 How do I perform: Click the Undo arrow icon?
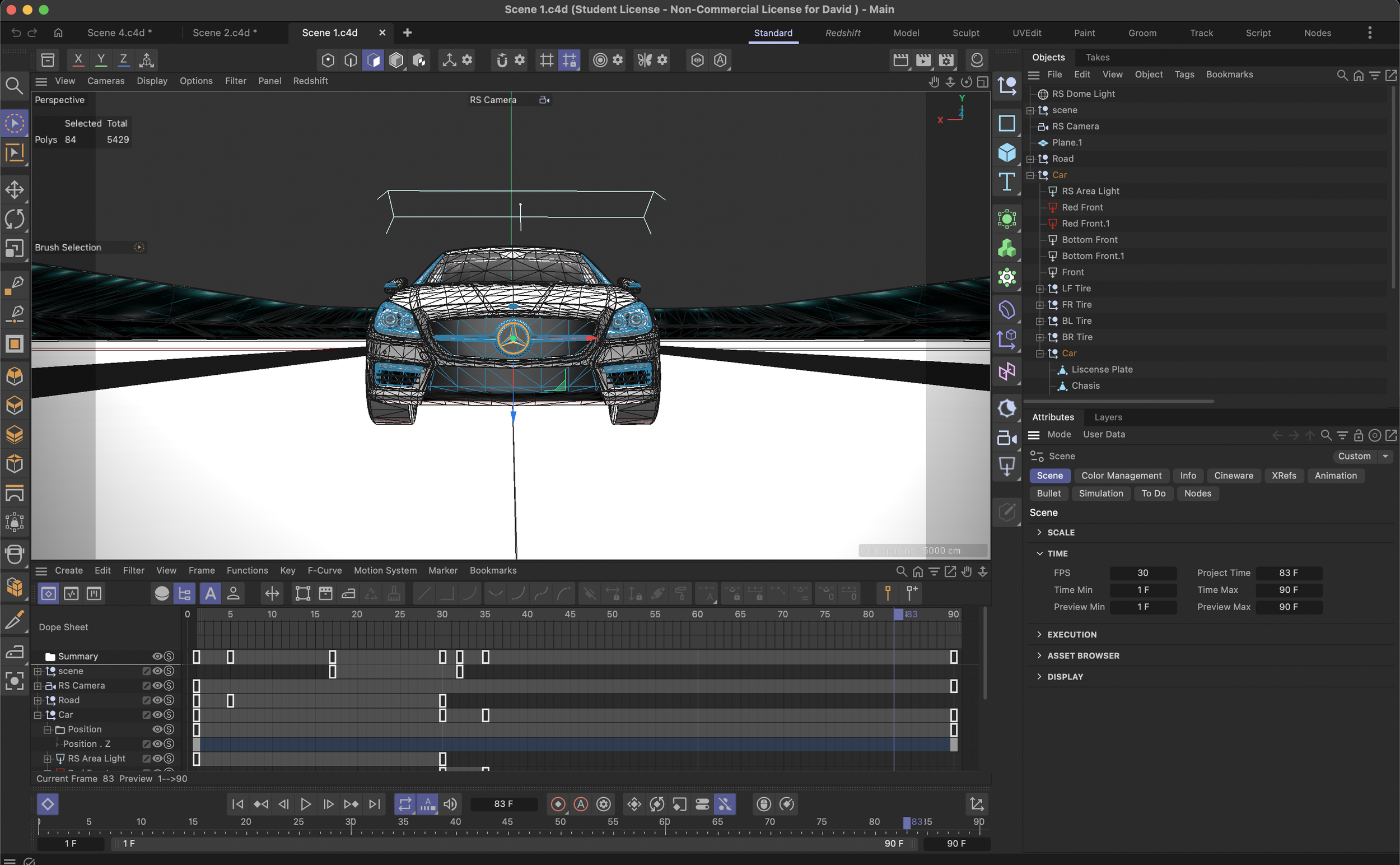[16, 32]
